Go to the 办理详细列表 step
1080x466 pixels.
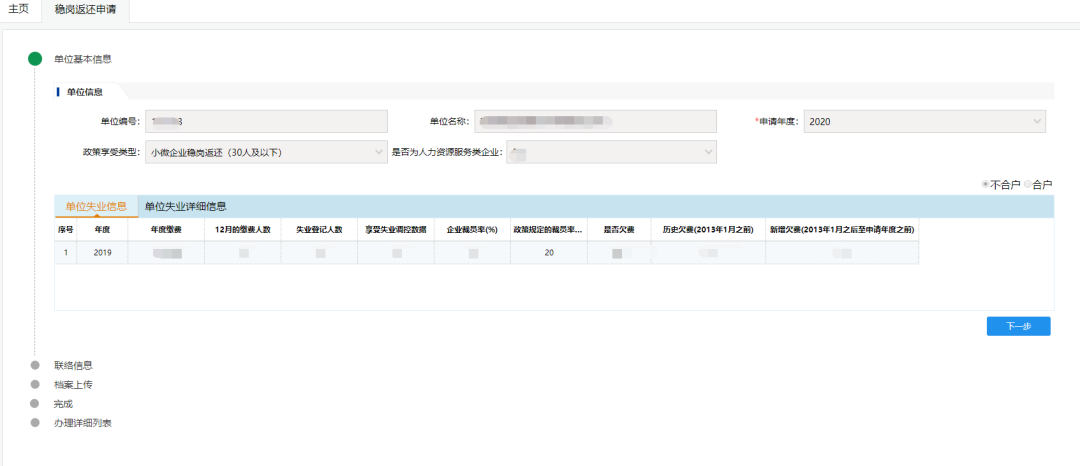coord(83,423)
